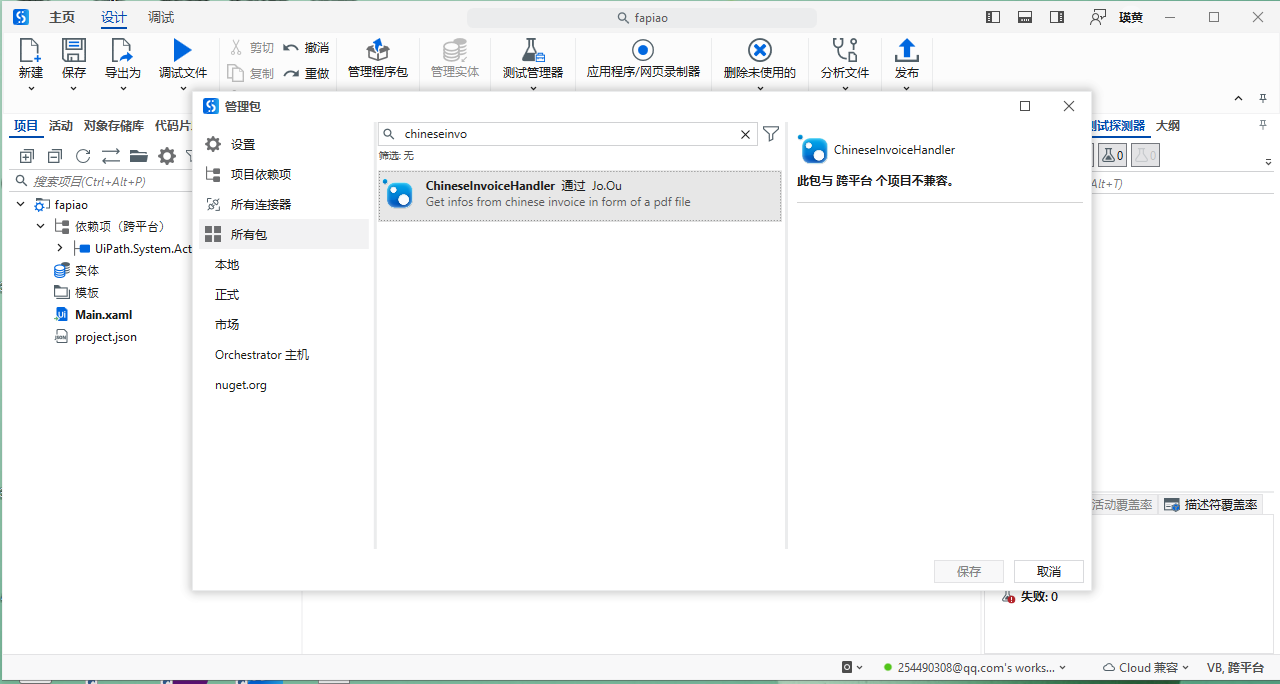Open the 项目 panel tab
The image size is (1280, 684).
26,126
